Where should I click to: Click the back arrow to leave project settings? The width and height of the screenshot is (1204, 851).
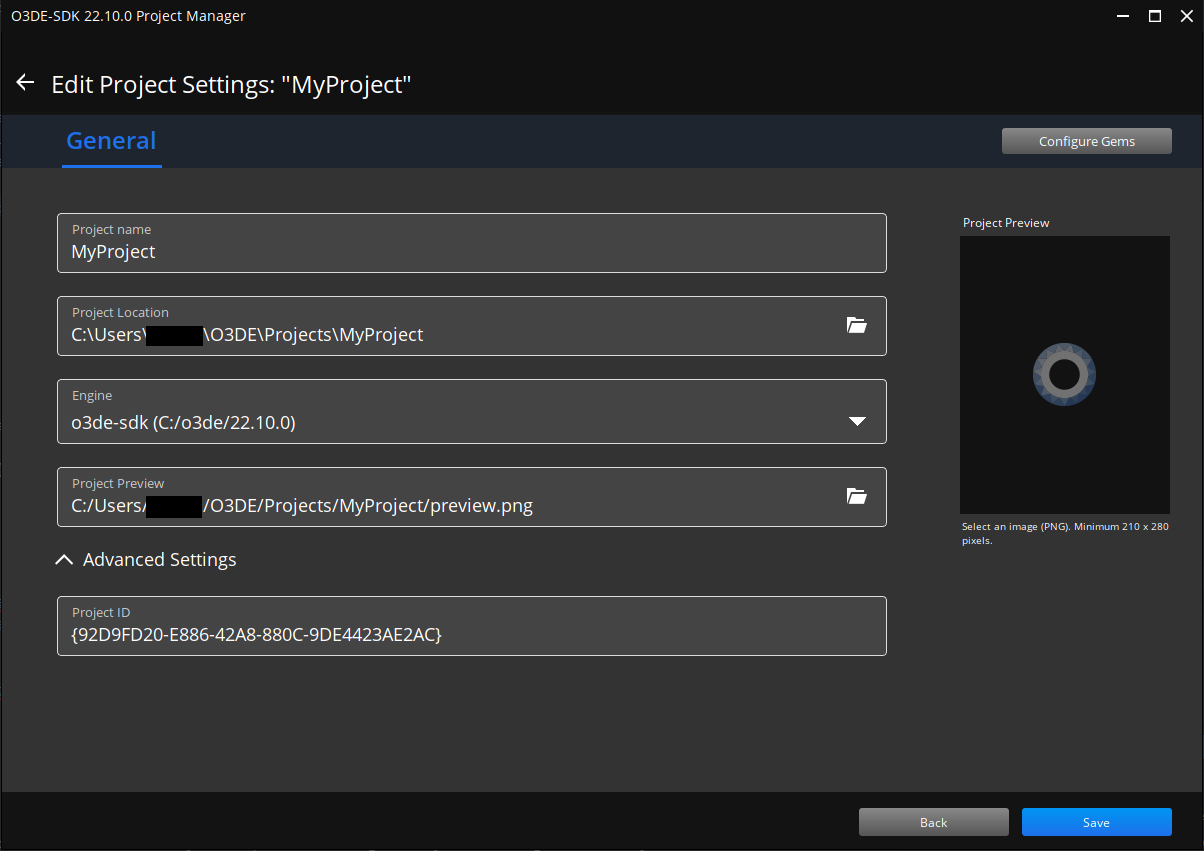pos(24,82)
